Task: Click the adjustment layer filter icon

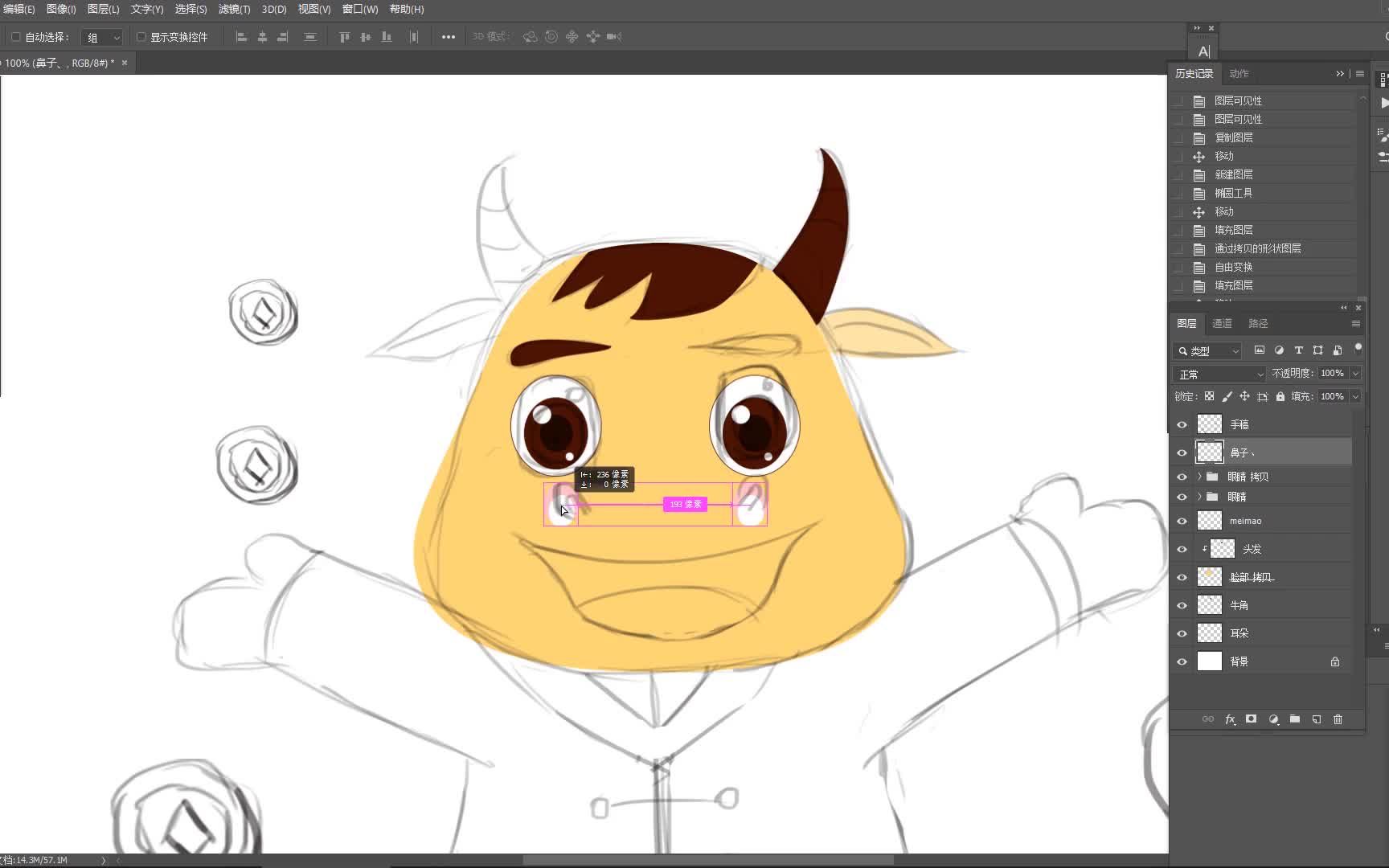Action: 1279,350
